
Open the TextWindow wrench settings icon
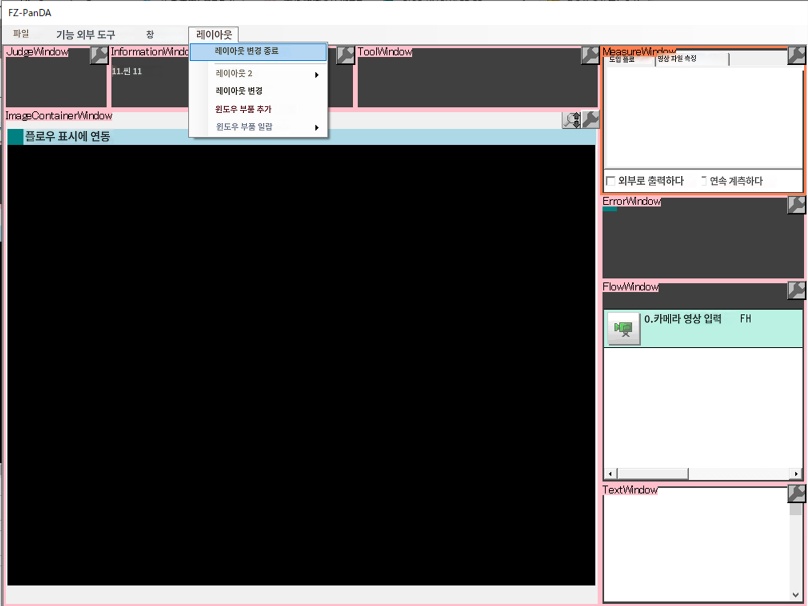[x=796, y=493]
